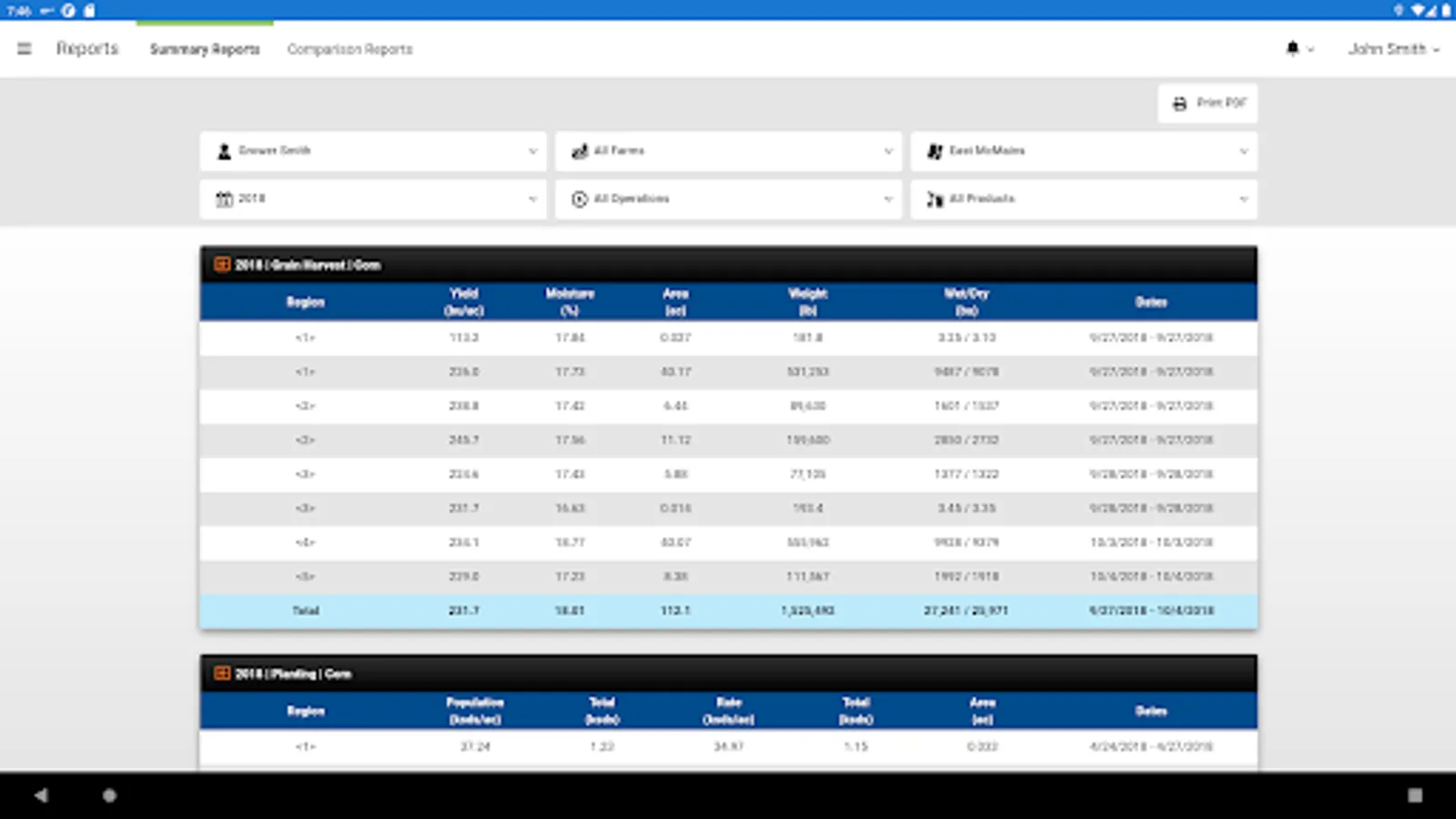The width and height of the screenshot is (1456, 819).
Task: Click the Moisture (%) column header
Action: click(570, 302)
